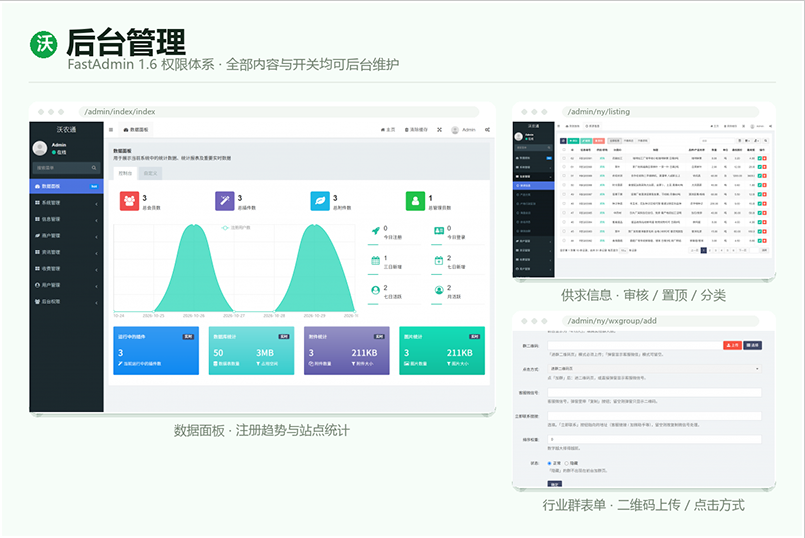This screenshot has height=538, width=805.
Task: Check the first row checkbox in listing table
Action: (x=564, y=158)
